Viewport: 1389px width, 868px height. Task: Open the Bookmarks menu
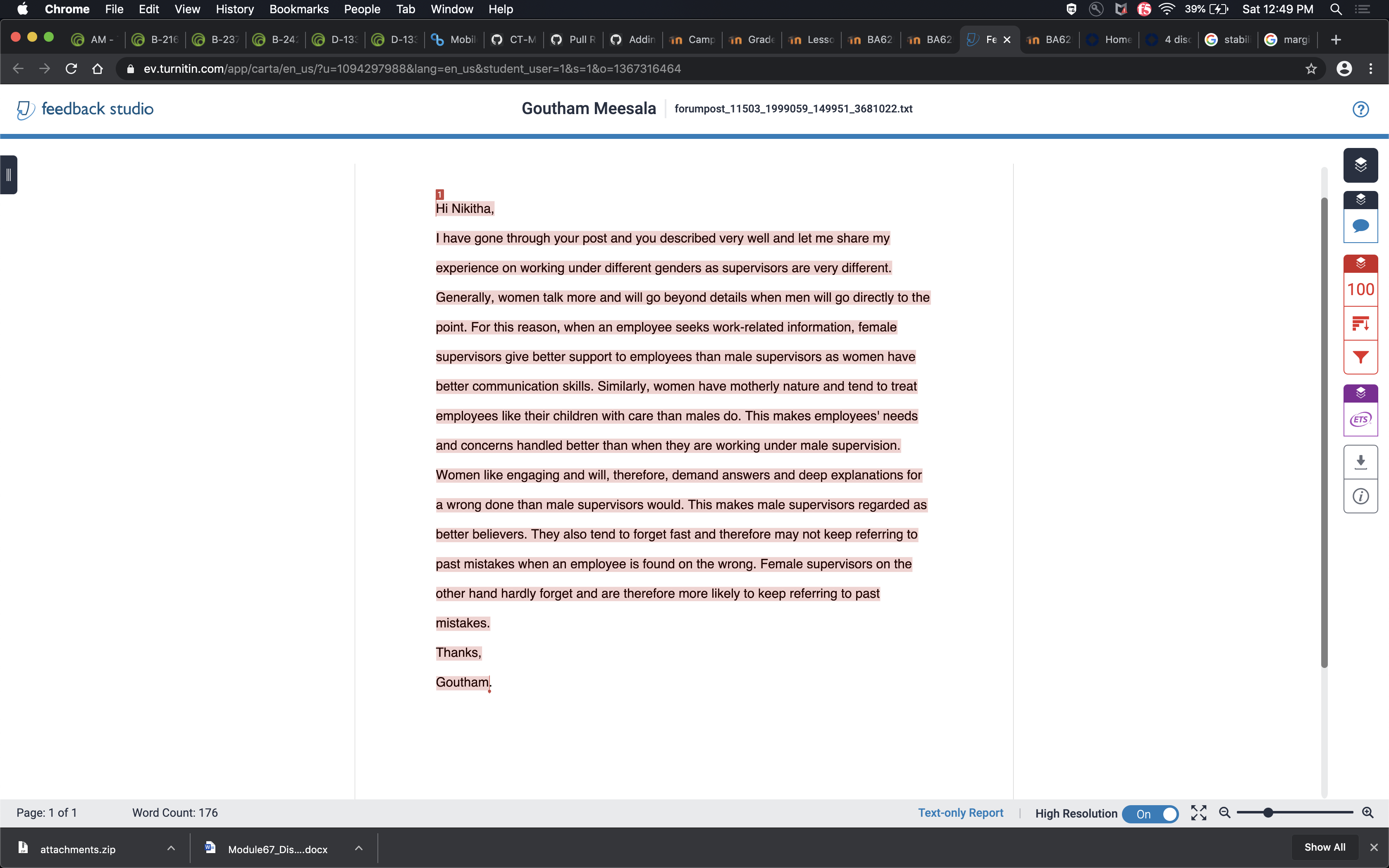pos(298,9)
